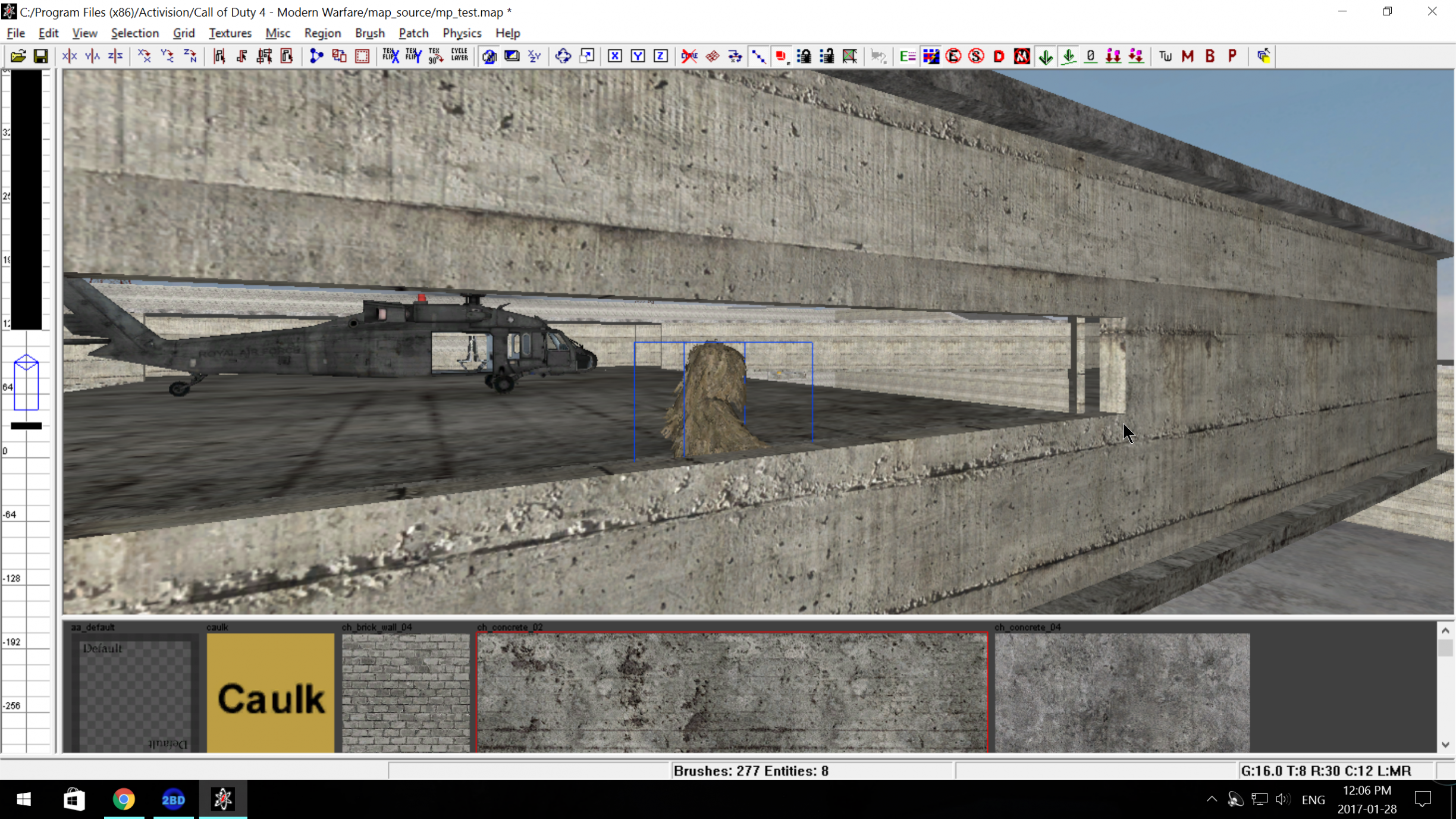Open the Physics menu

(462, 33)
